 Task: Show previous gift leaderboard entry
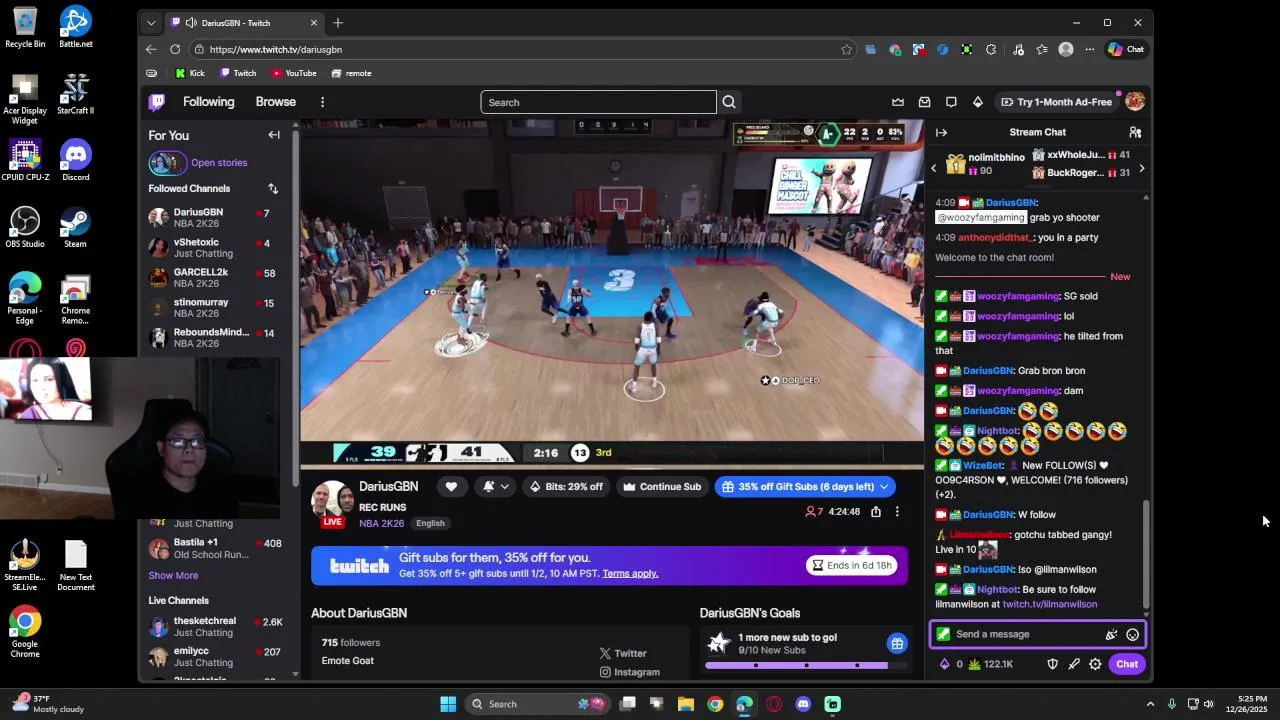(x=934, y=168)
